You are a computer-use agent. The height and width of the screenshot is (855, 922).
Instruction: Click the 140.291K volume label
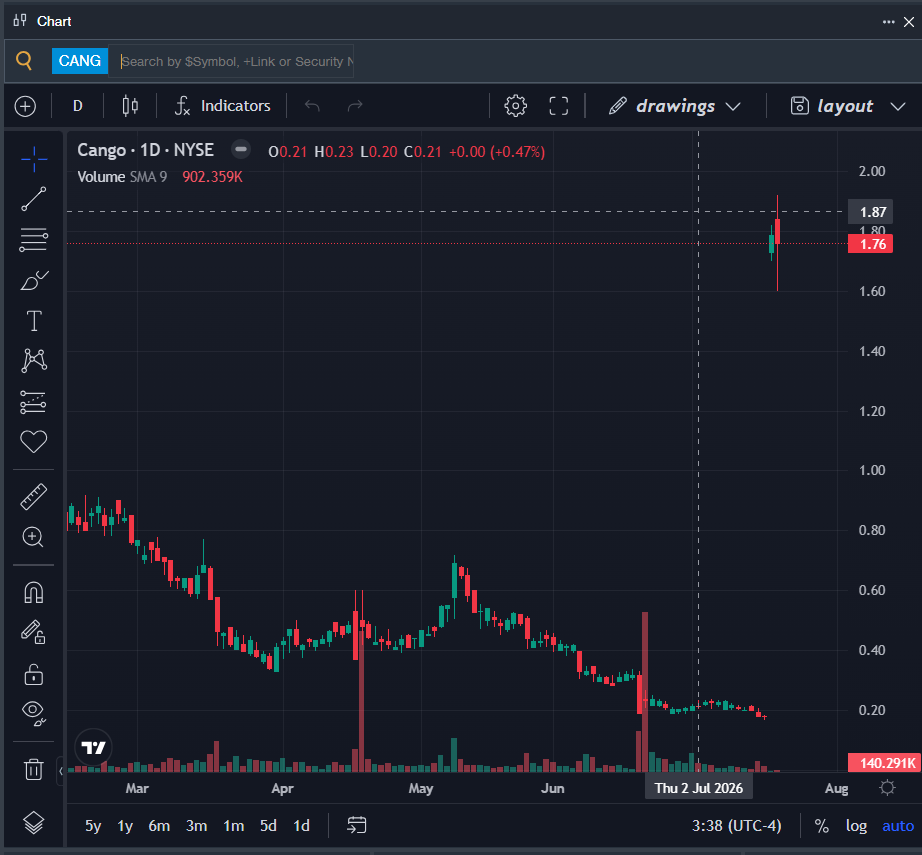coord(885,763)
